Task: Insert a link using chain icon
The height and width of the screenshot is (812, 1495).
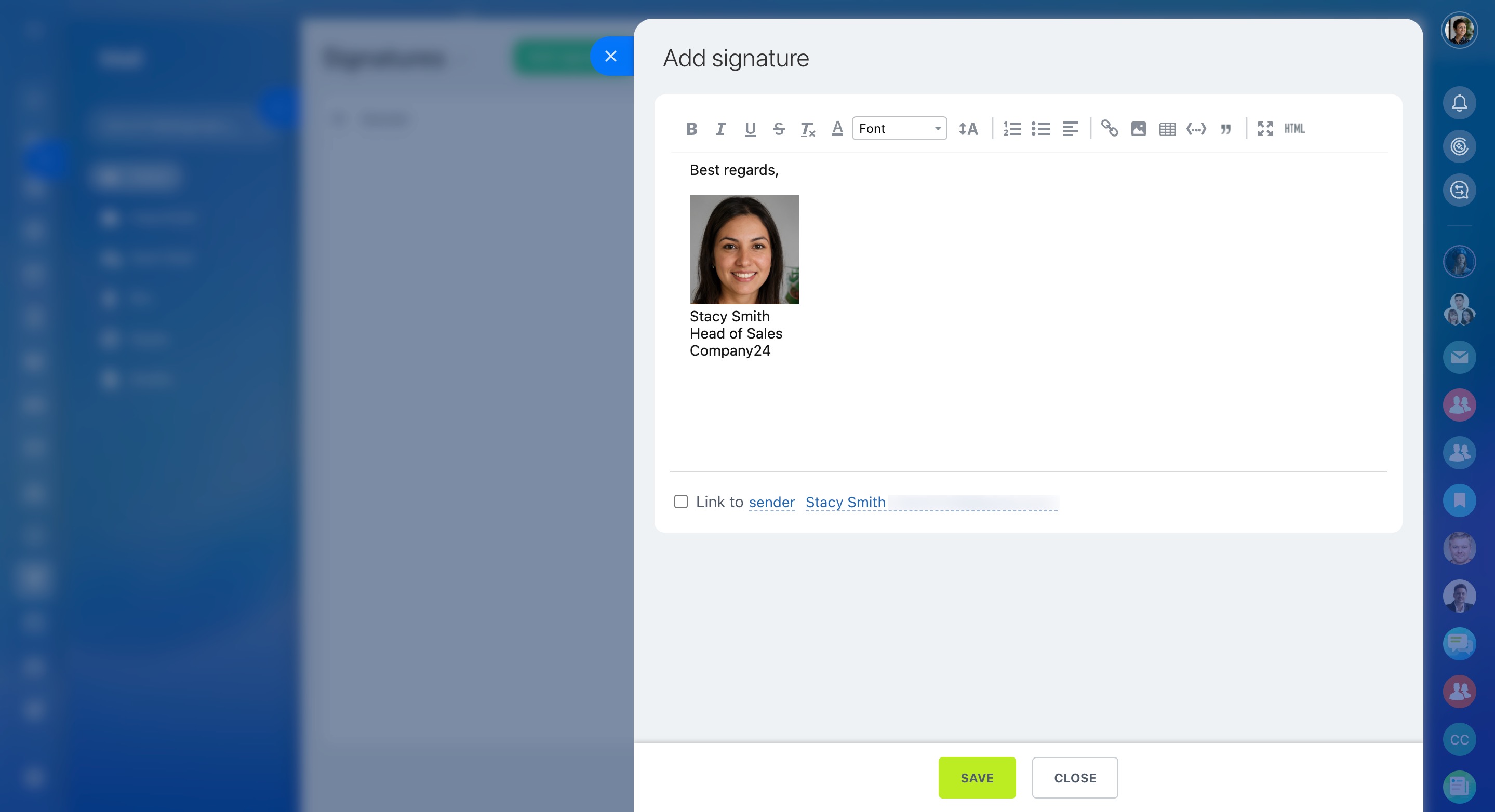Action: coord(1109,128)
